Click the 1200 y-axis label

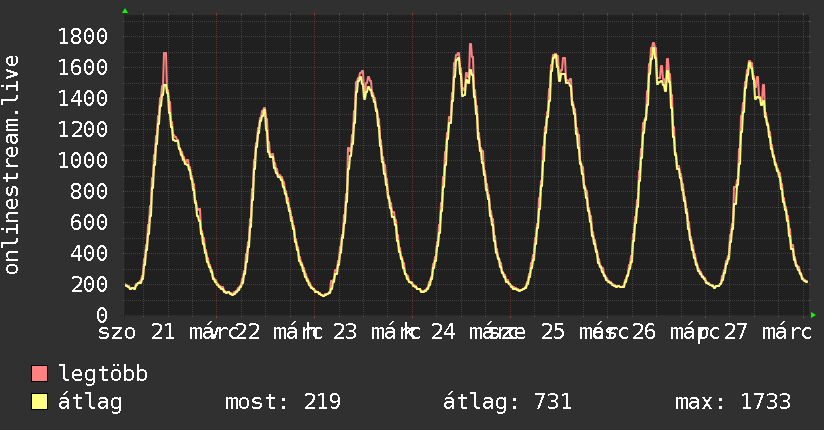[x=83, y=129]
